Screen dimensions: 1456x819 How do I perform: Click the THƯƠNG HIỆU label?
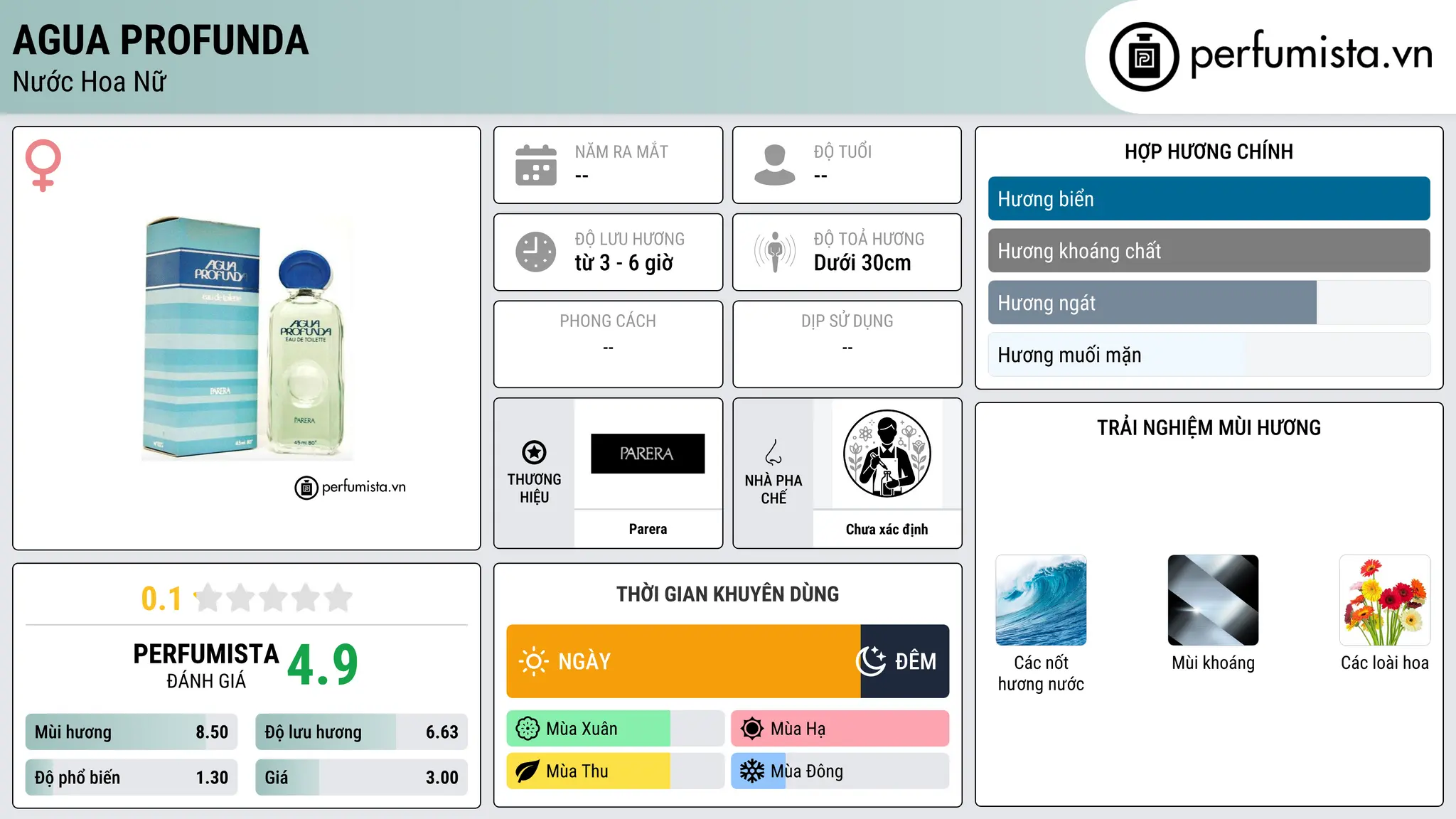pyautogui.click(x=534, y=488)
